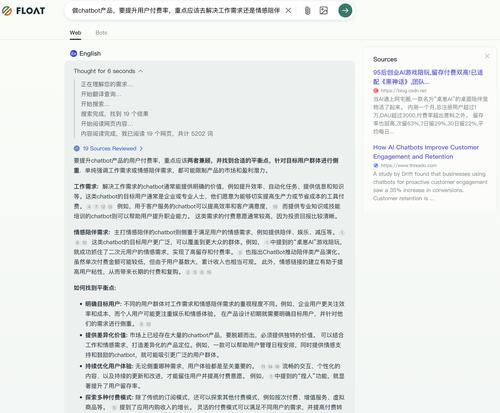Click the '探索多种付费模式' bullet heading

click(x=109, y=397)
